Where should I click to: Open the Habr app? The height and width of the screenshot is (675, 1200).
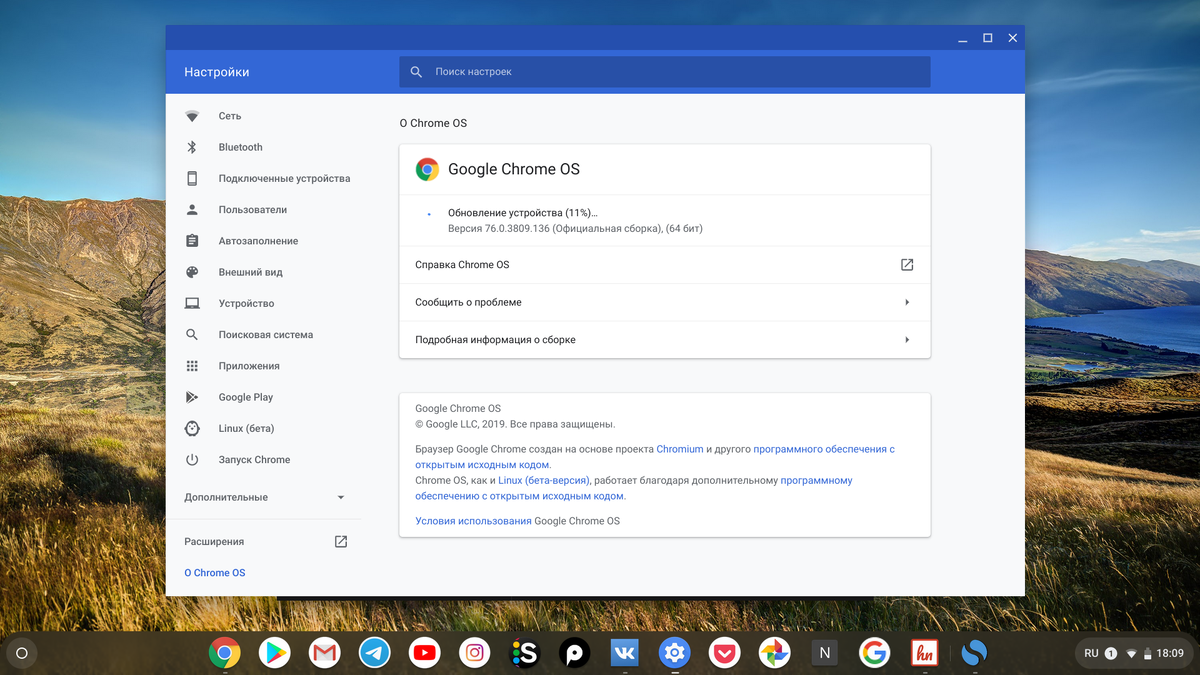click(924, 652)
